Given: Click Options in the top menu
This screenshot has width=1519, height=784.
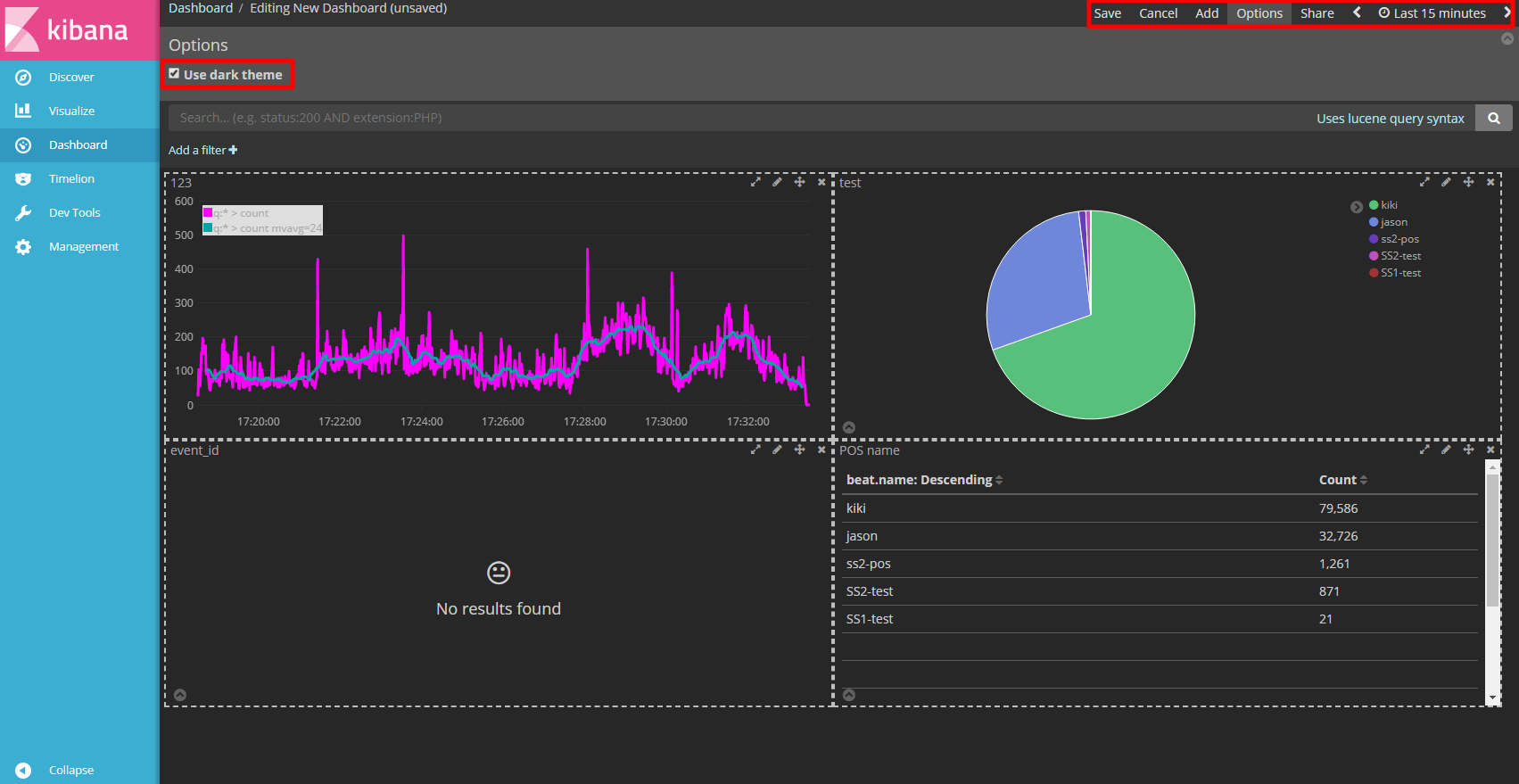Looking at the screenshot, I should pyautogui.click(x=1259, y=13).
